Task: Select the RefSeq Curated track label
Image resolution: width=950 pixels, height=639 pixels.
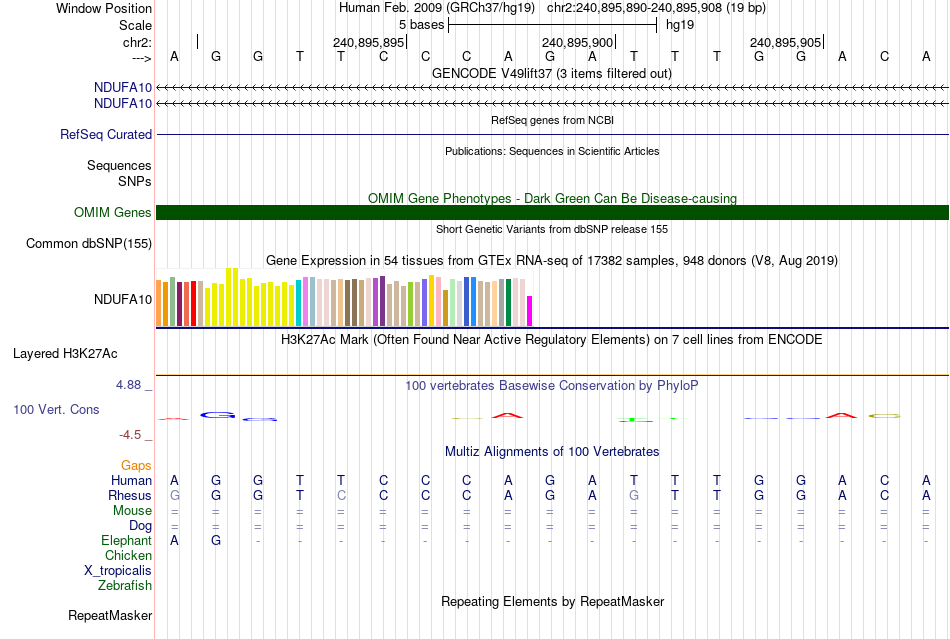Action: pos(106,134)
